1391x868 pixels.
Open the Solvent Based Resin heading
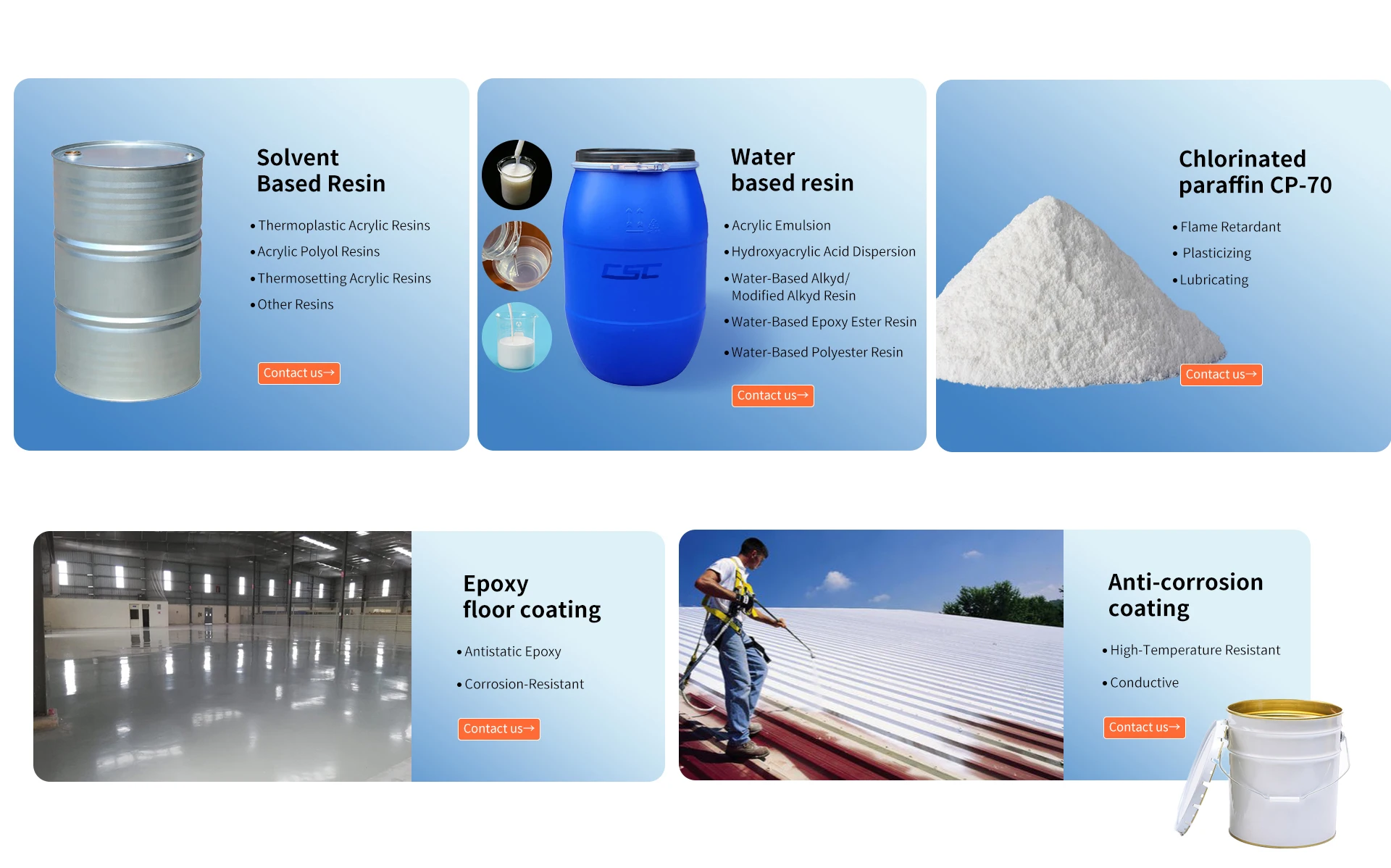pyautogui.click(x=321, y=171)
